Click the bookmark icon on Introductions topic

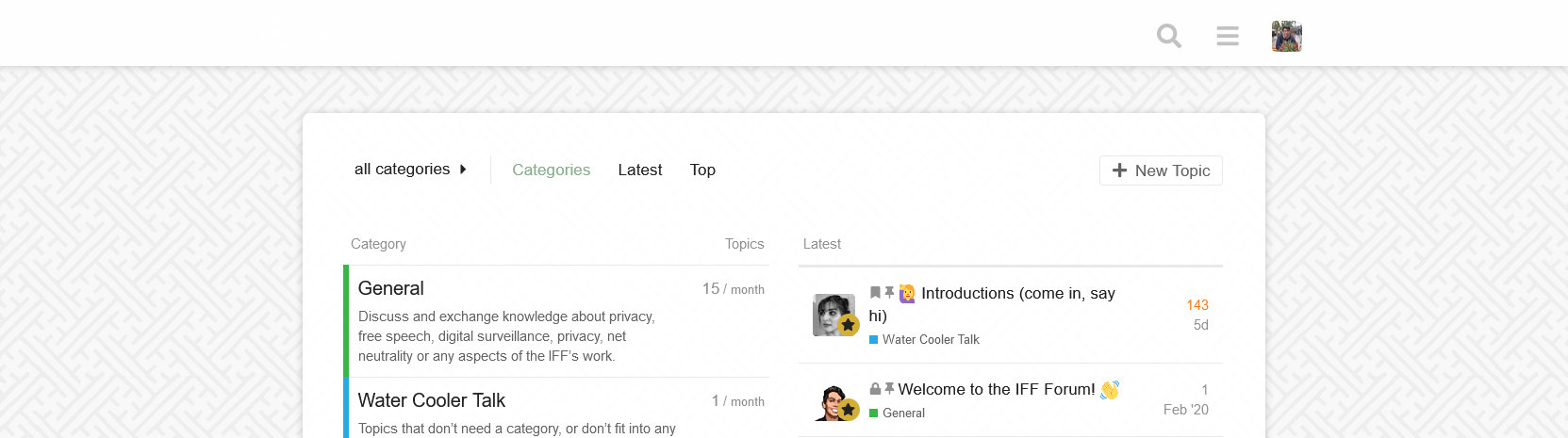875,293
